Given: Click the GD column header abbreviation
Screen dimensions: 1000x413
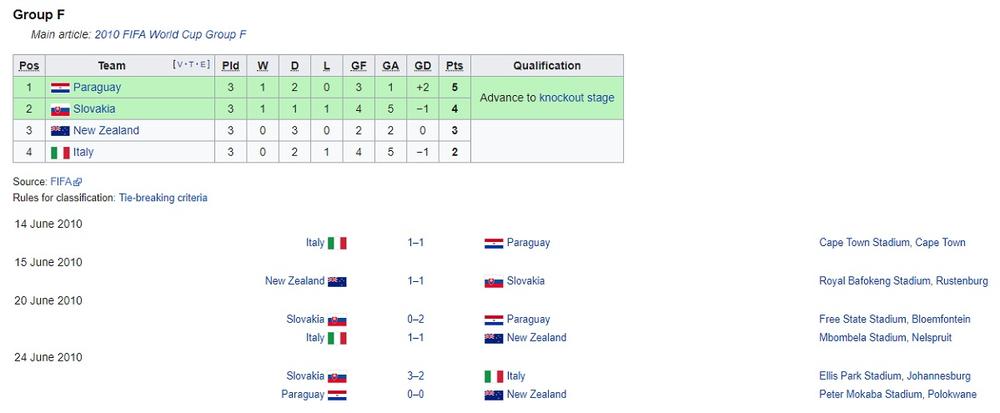Looking at the screenshot, I should click(x=423, y=66).
